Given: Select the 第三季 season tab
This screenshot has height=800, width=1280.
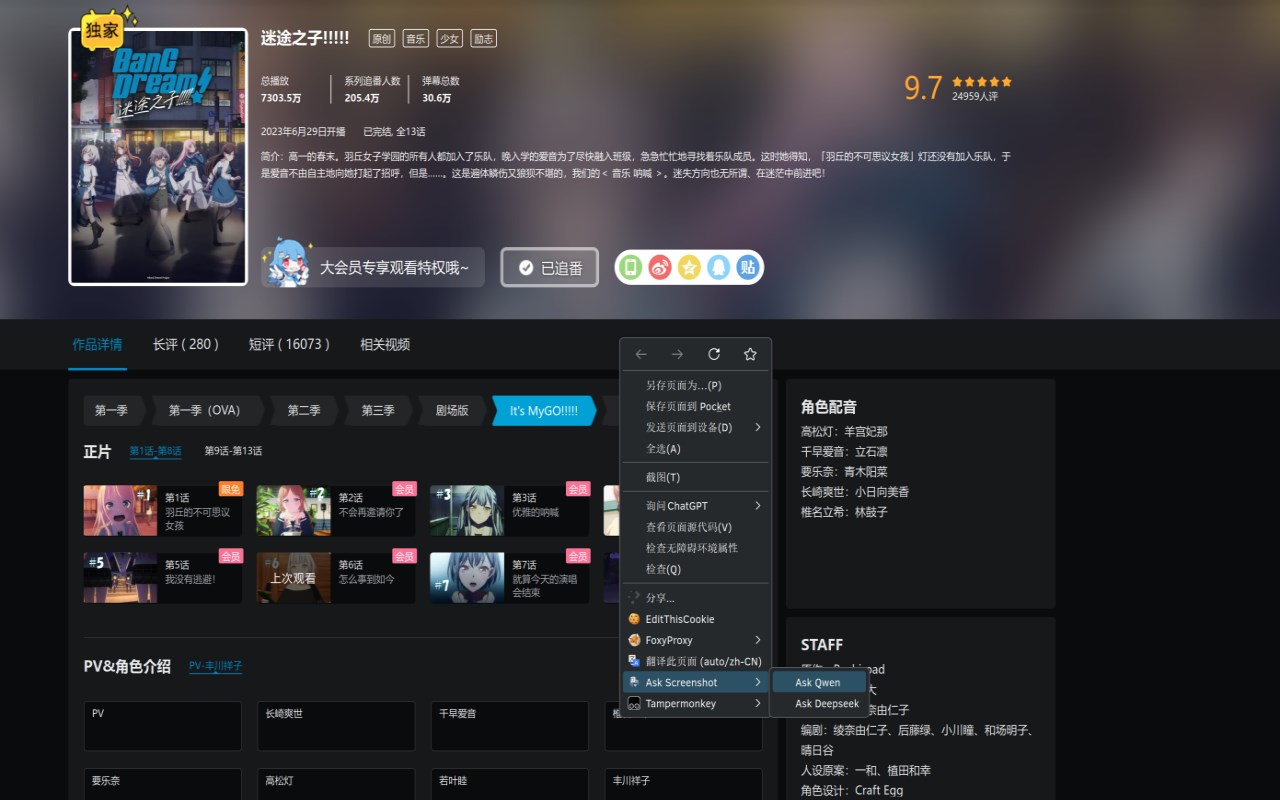Looking at the screenshot, I should 378,410.
